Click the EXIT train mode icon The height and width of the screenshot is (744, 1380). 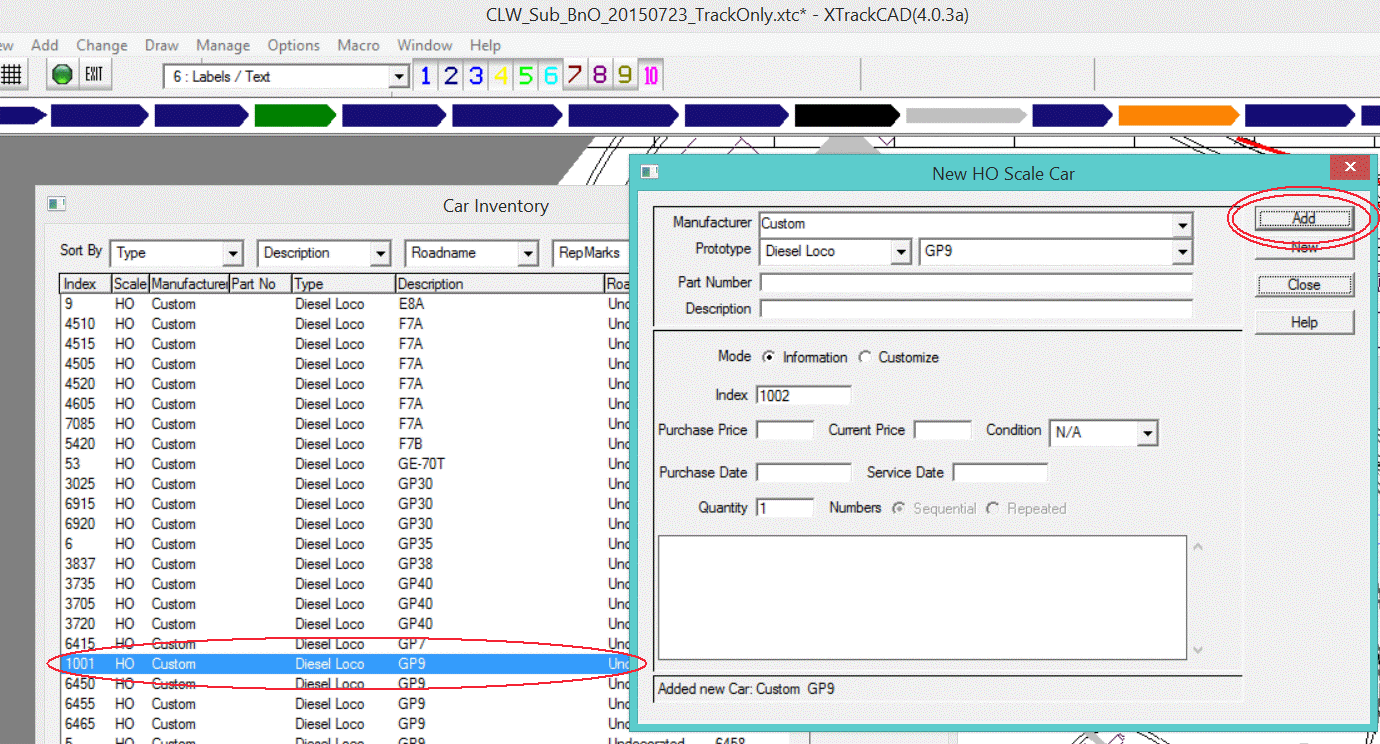[x=94, y=75]
